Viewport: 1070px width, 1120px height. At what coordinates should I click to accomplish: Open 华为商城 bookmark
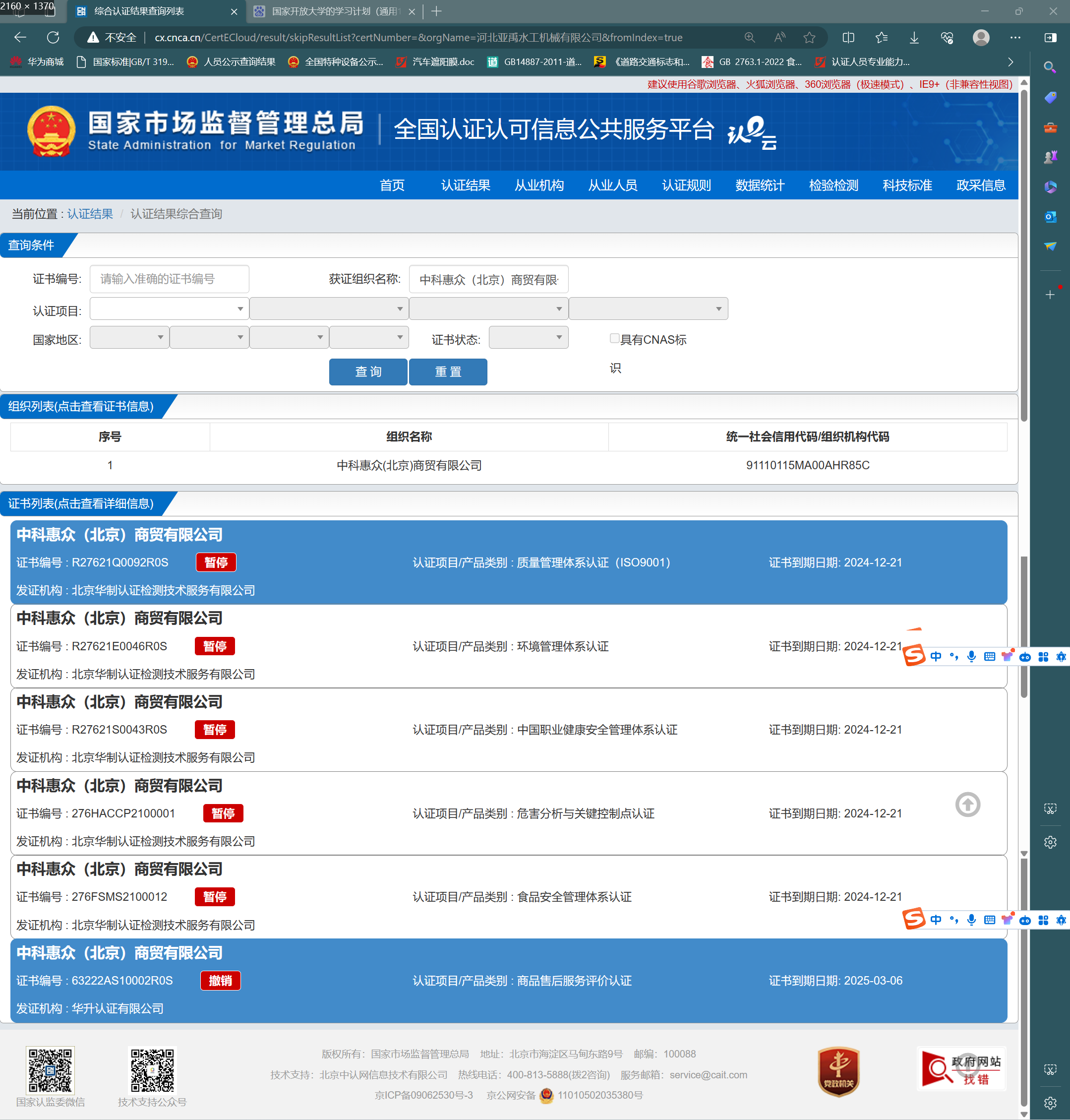[37, 62]
